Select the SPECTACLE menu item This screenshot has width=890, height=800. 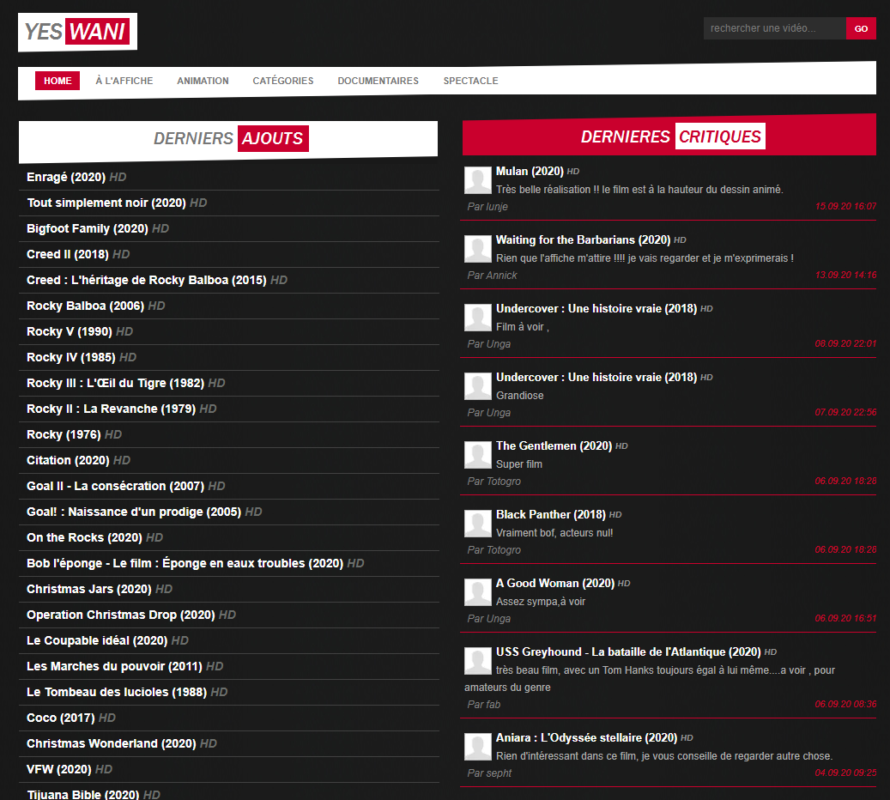click(x=471, y=81)
